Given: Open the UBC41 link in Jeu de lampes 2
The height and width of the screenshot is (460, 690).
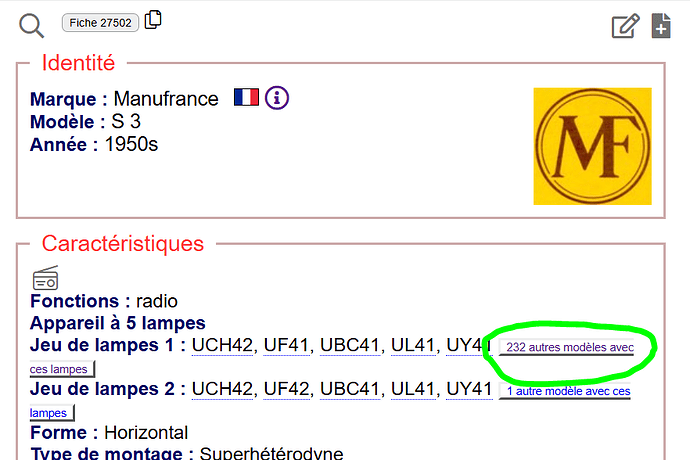Looking at the screenshot, I should pyautogui.click(x=349, y=389).
